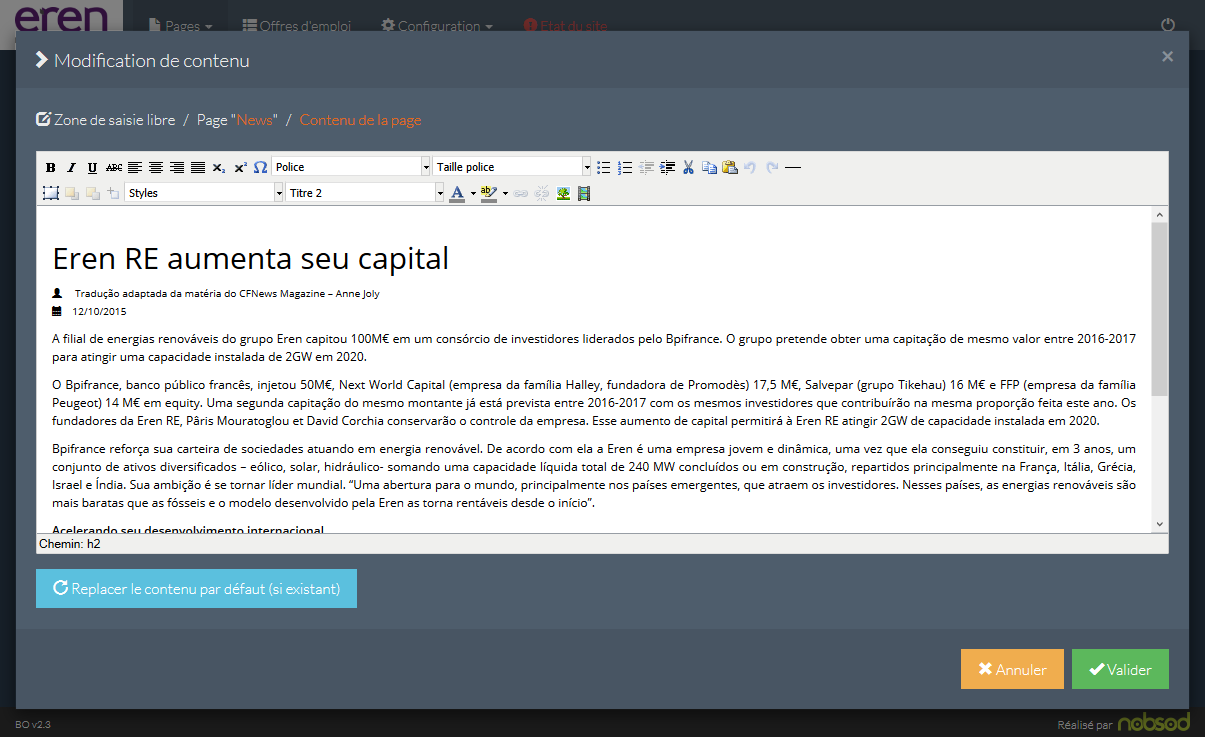Click the editor scrollbar up arrow
Screen dimensions: 1205x737
pyautogui.click(x=1160, y=214)
